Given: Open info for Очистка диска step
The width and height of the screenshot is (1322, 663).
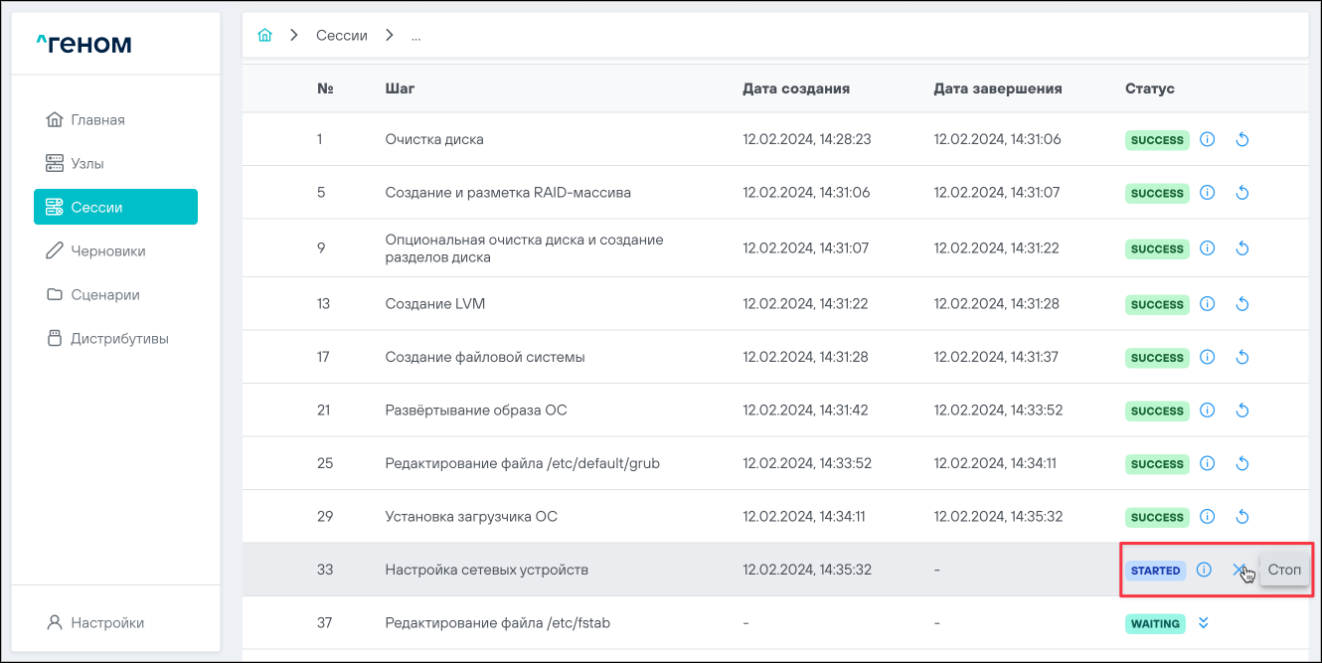Looking at the screenshot, I should coord(1207,140).
